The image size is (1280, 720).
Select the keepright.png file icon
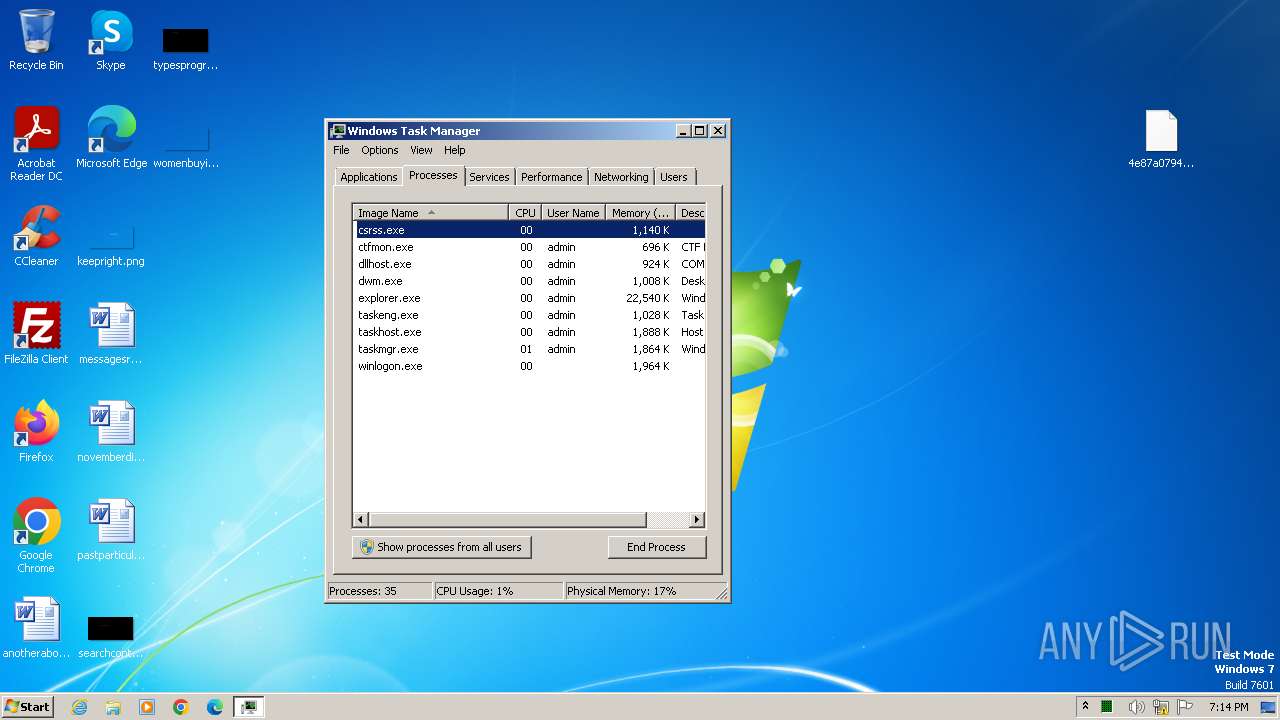click(111, 246)
